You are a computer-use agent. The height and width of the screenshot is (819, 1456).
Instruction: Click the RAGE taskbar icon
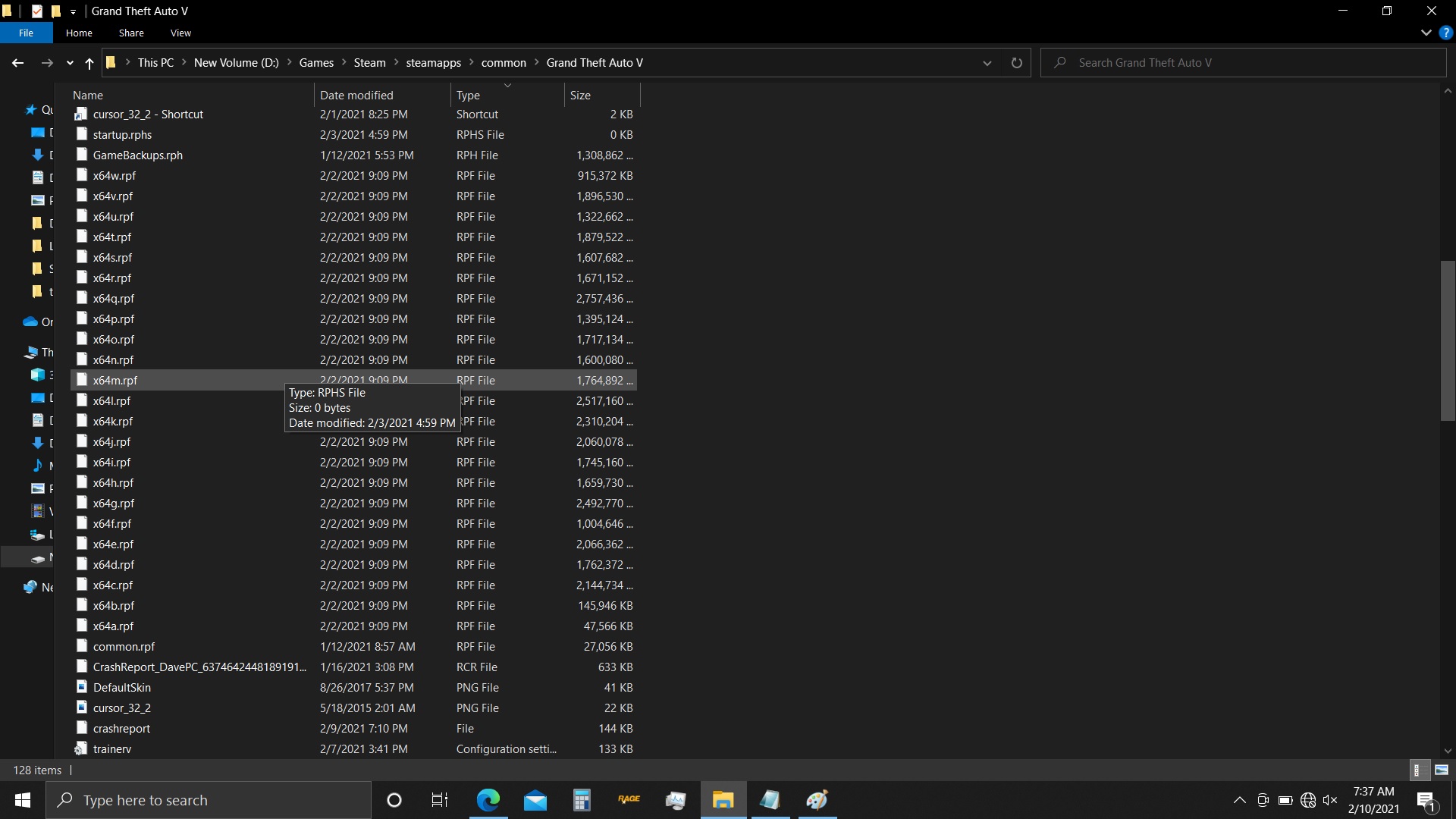click(x=629, y=800)
